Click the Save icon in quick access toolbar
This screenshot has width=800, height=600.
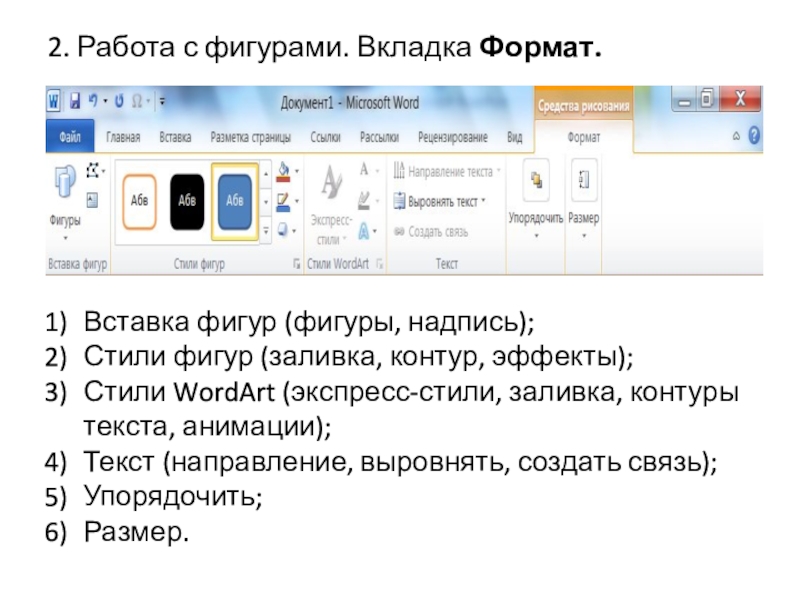click(x=73, y=101)
